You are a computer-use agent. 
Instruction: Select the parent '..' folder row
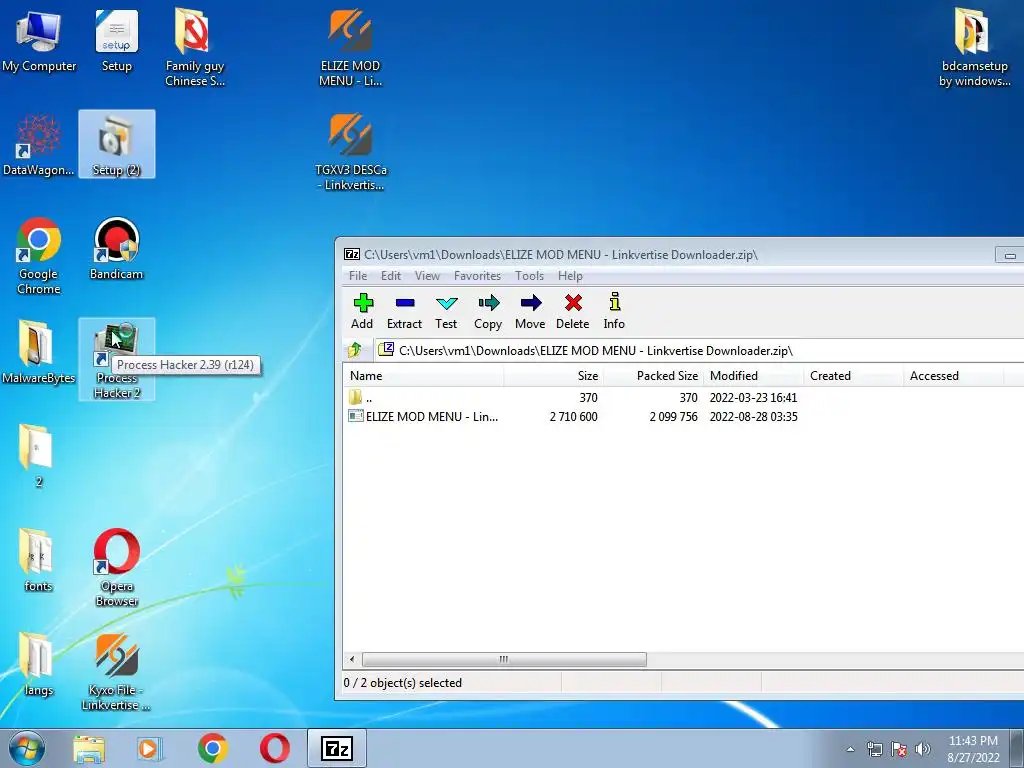pos(683,397)
